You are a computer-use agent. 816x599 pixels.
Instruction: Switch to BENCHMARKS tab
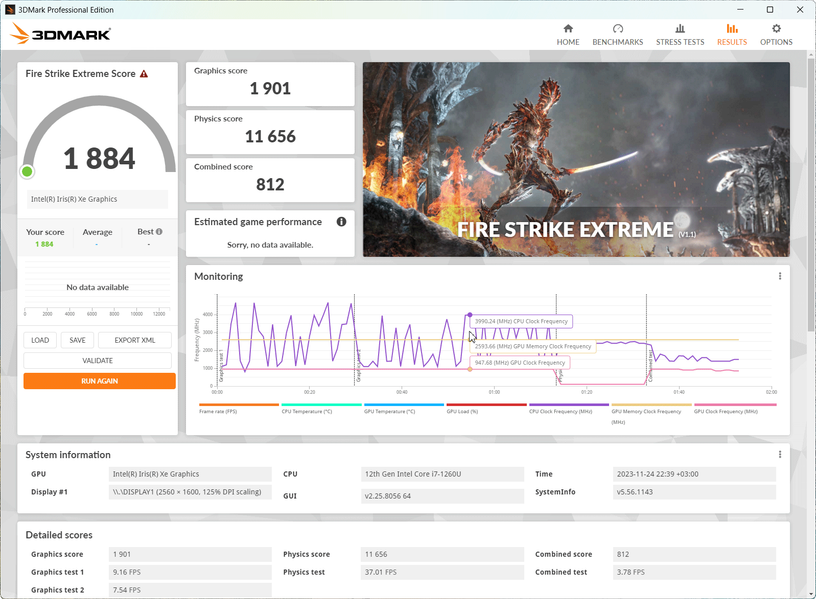pyautogui.click(x=618, y=35)
